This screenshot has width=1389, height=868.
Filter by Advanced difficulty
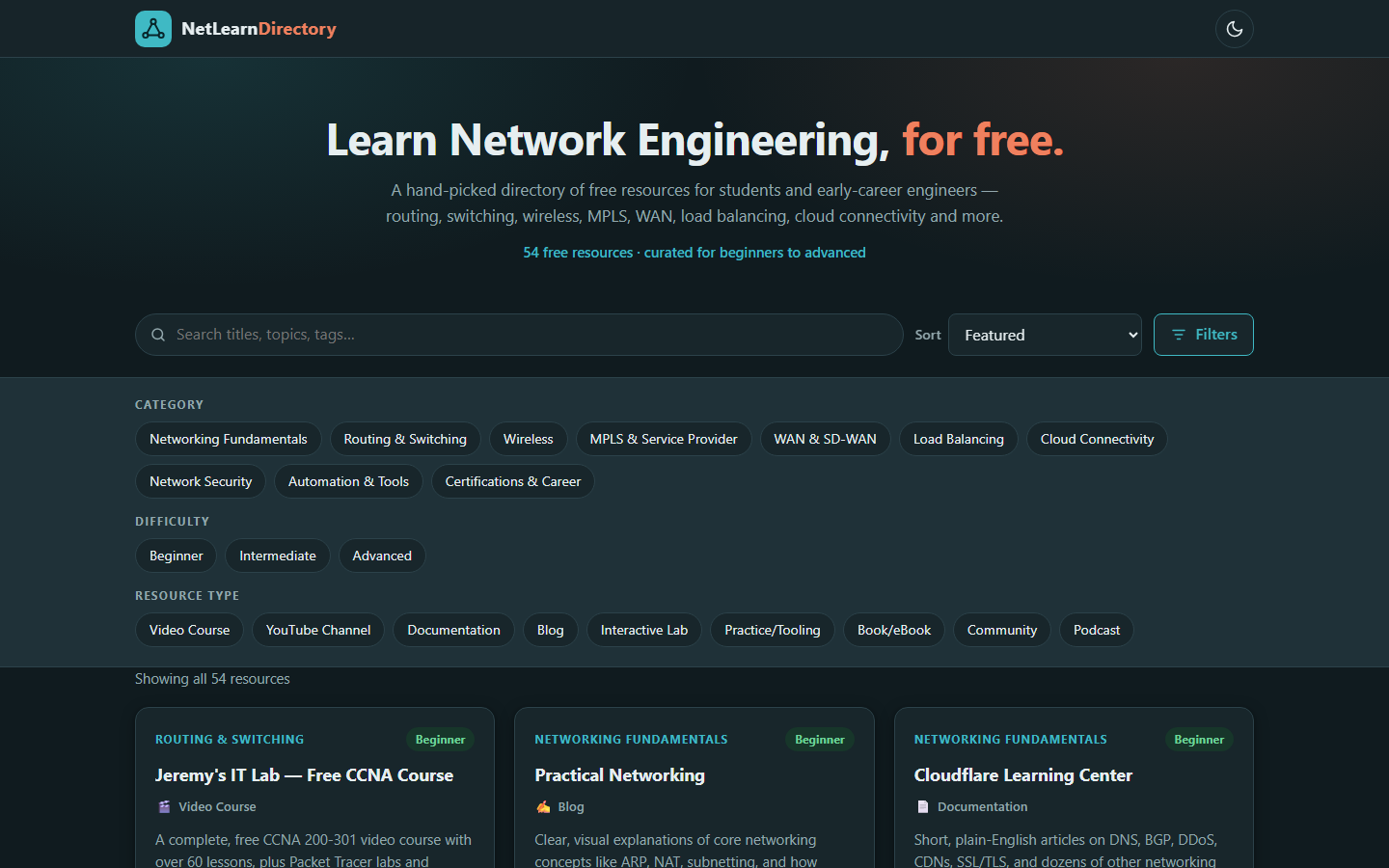pyautogui.click(x=382, y=556)
